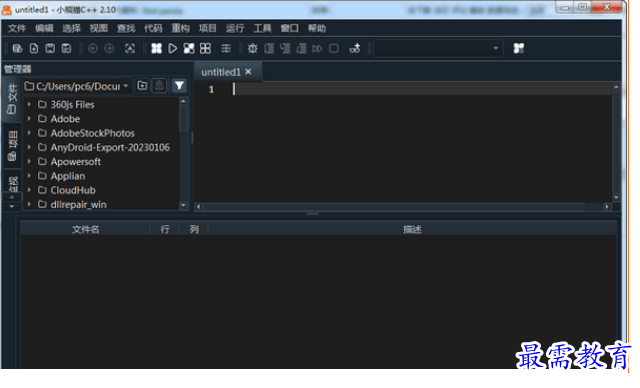Click the Continue fast-forward debug icon
Image resolution: width=640 pixels, height=388 pixels.
coord(317,49)
